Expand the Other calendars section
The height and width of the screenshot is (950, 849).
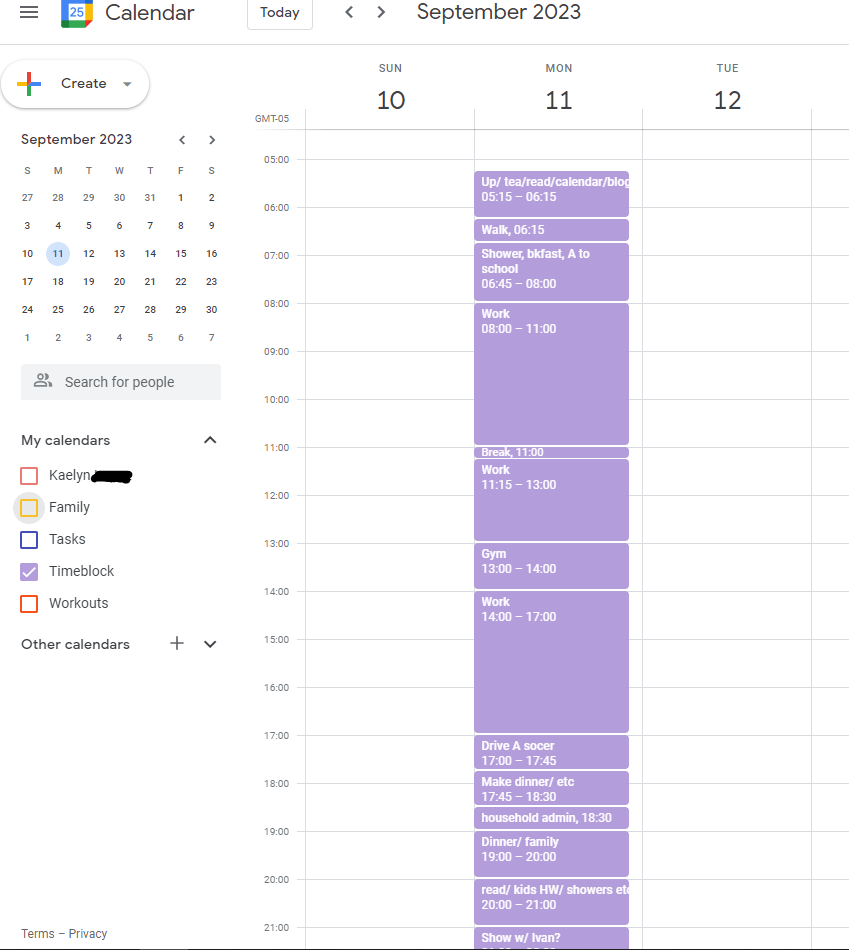tap(210, 644)
